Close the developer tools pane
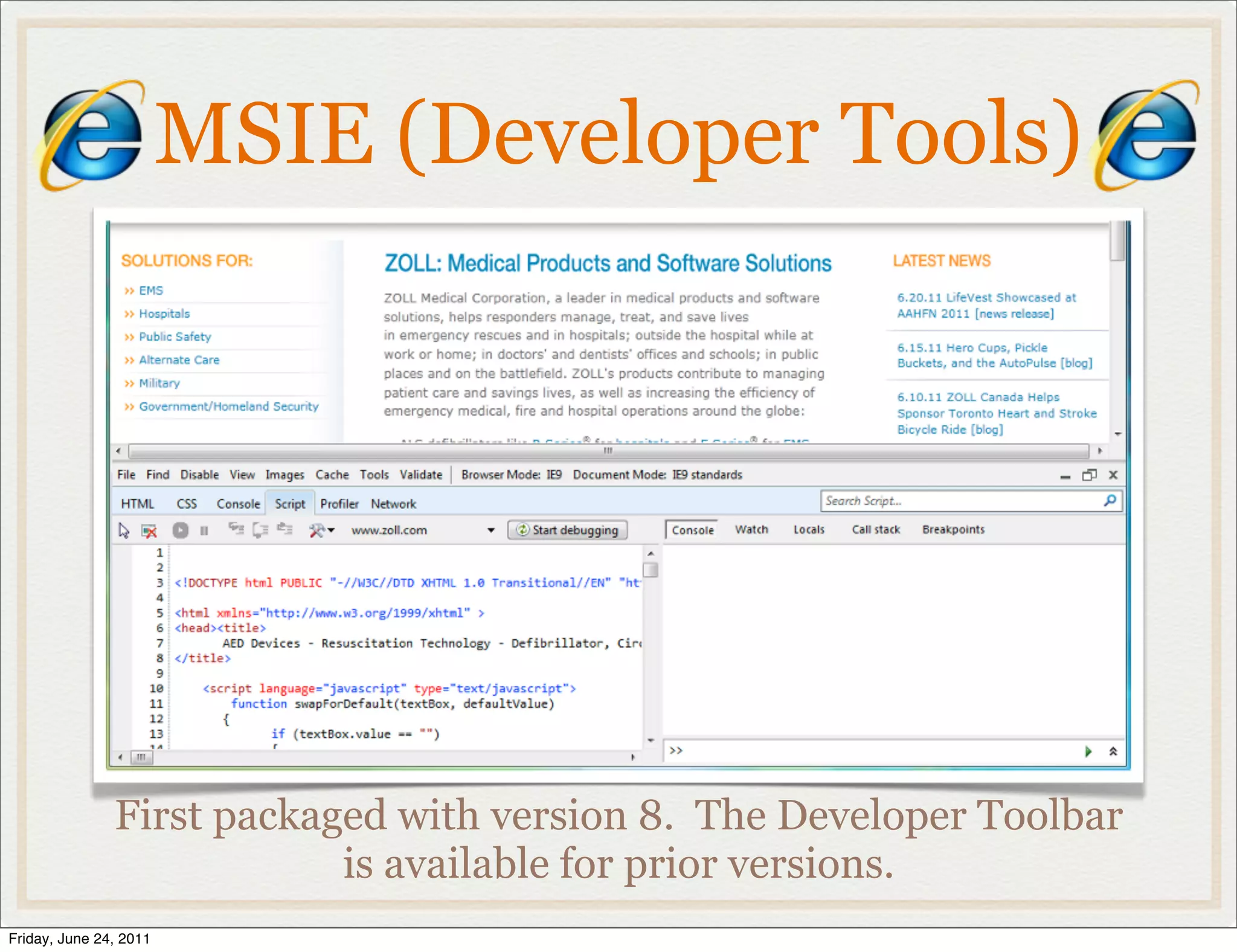Viewport: 1237px width, 952px height. [1113, 475]
